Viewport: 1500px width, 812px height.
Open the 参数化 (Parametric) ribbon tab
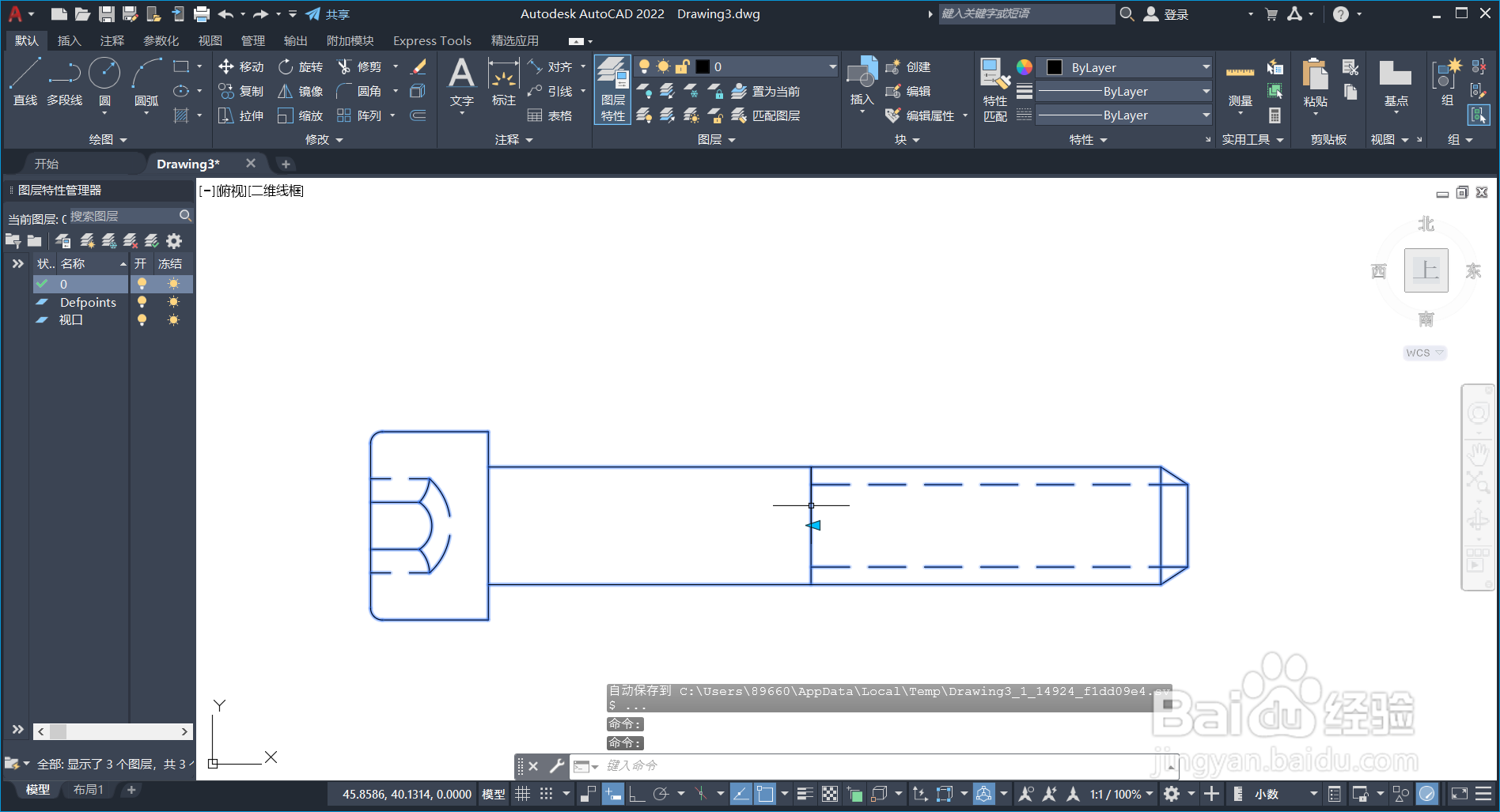click(x=161, y=40)
